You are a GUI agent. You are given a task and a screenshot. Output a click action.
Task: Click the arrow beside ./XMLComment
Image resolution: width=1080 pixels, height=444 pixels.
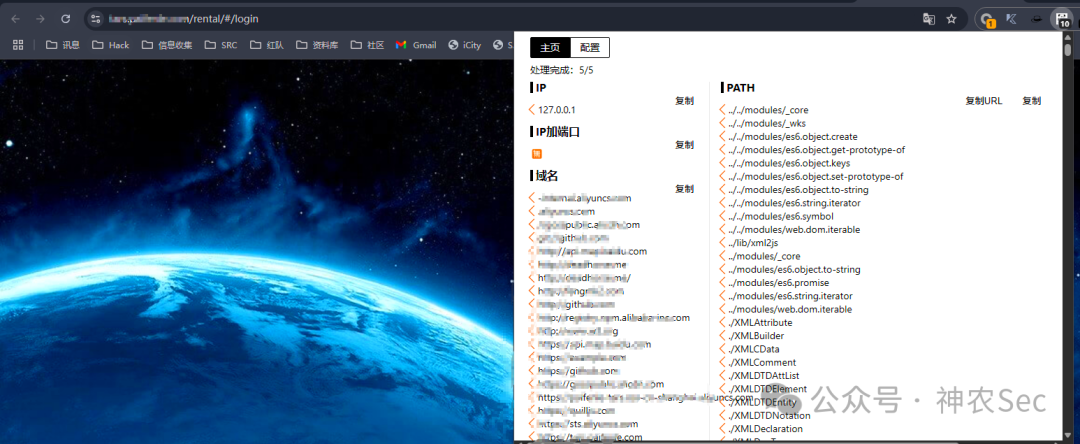722,362
